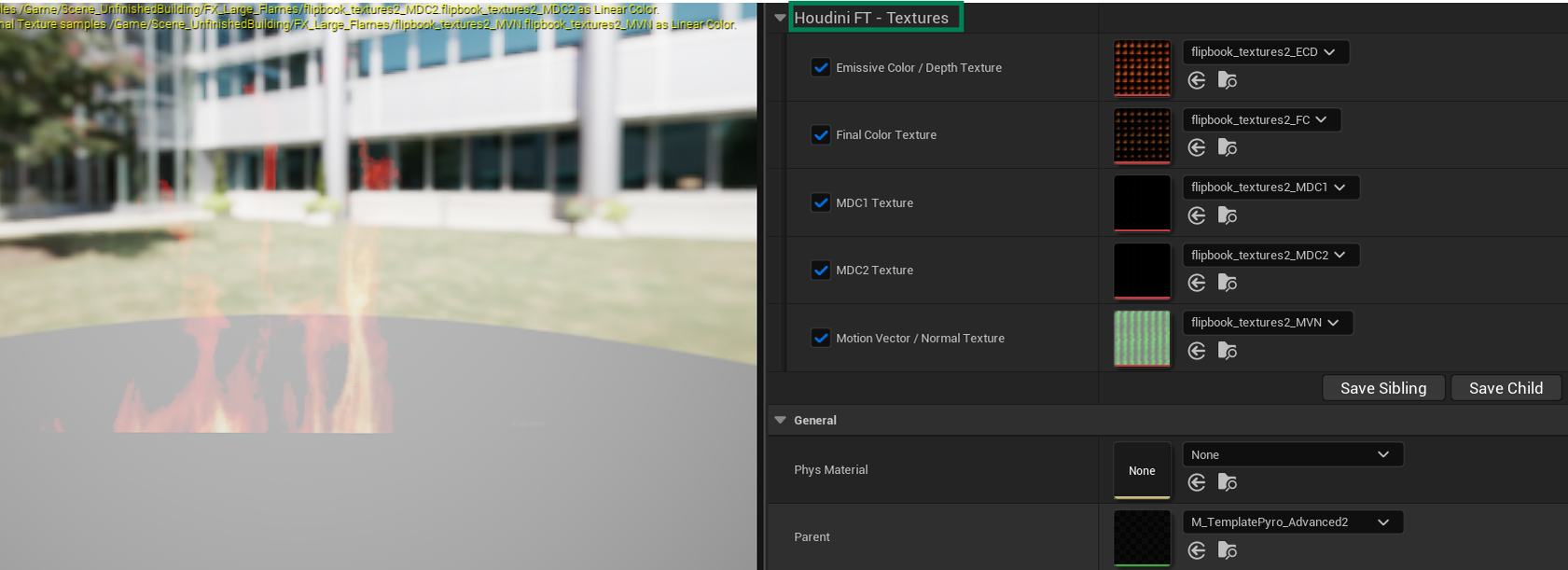The height and width of the screenshot is (570, 1568).
Task: Select the Parent material thumbnail
Action: pos(1142,538)
